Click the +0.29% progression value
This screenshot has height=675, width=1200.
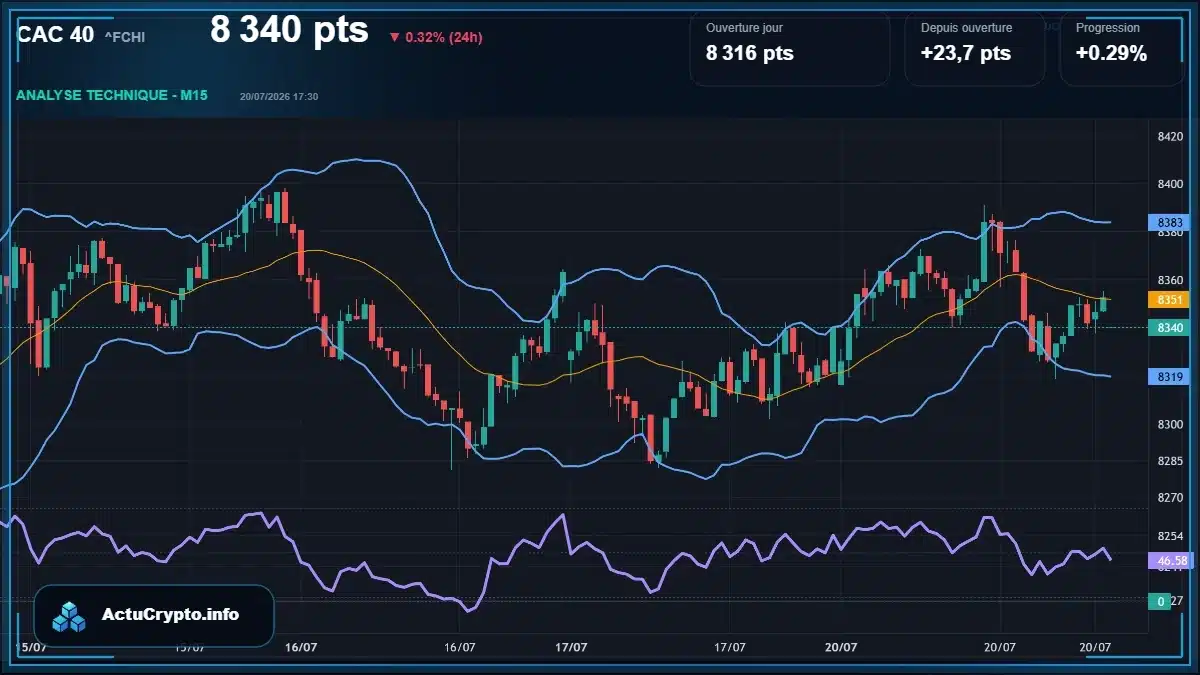[x=1111, y=54]
